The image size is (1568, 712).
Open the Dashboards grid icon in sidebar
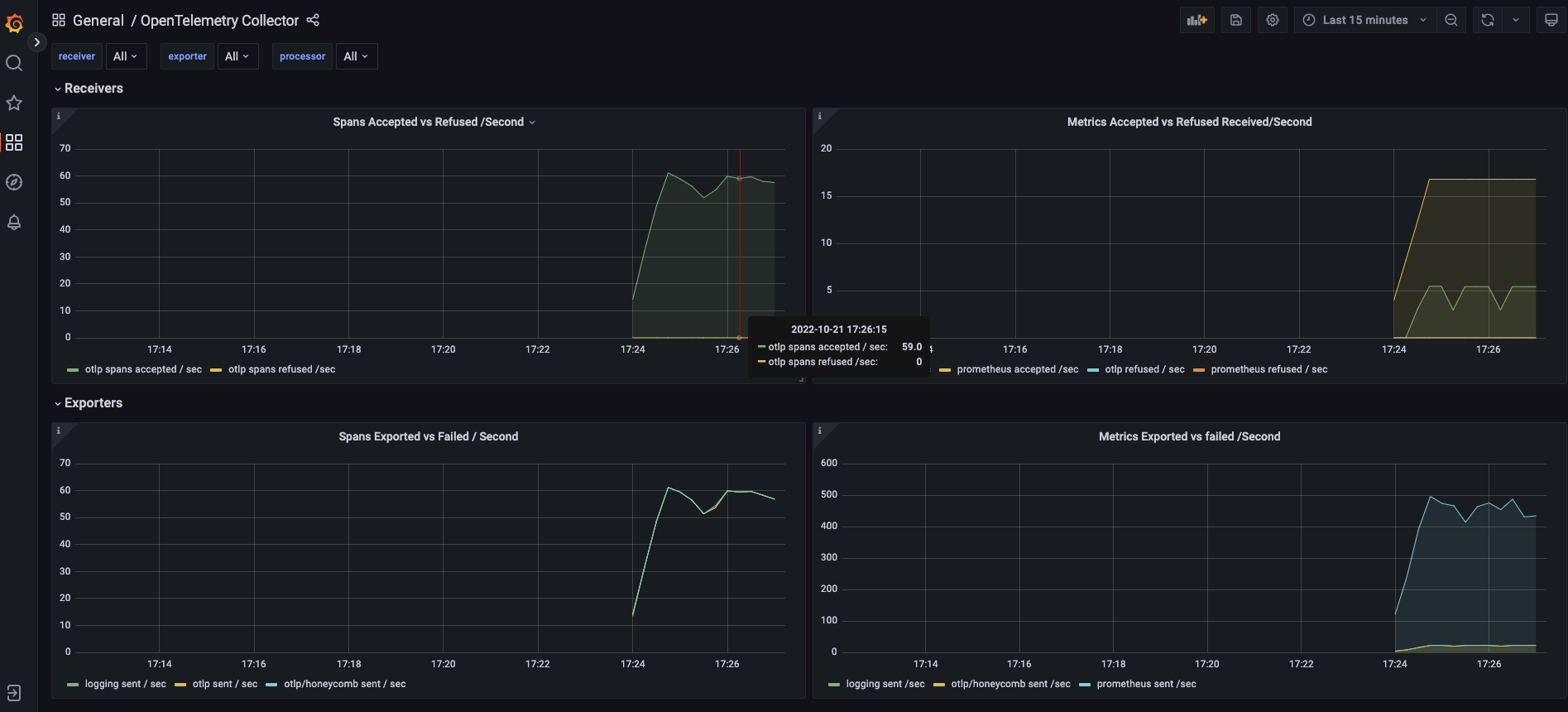[x=14, y=142]
